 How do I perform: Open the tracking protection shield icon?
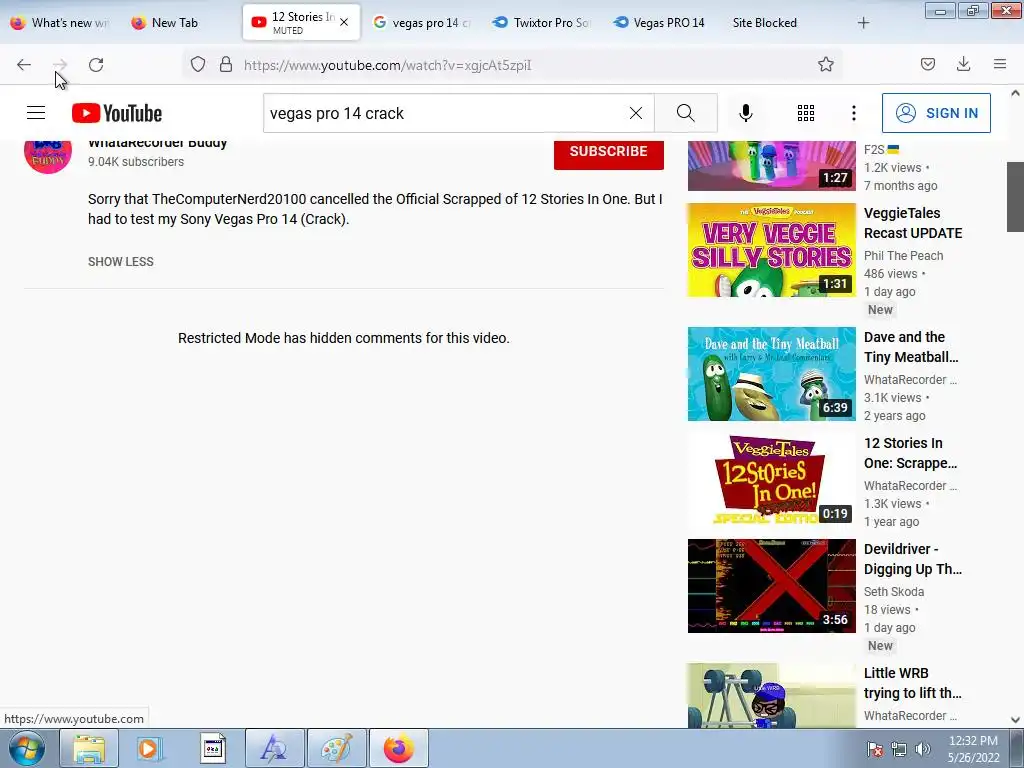198,64
